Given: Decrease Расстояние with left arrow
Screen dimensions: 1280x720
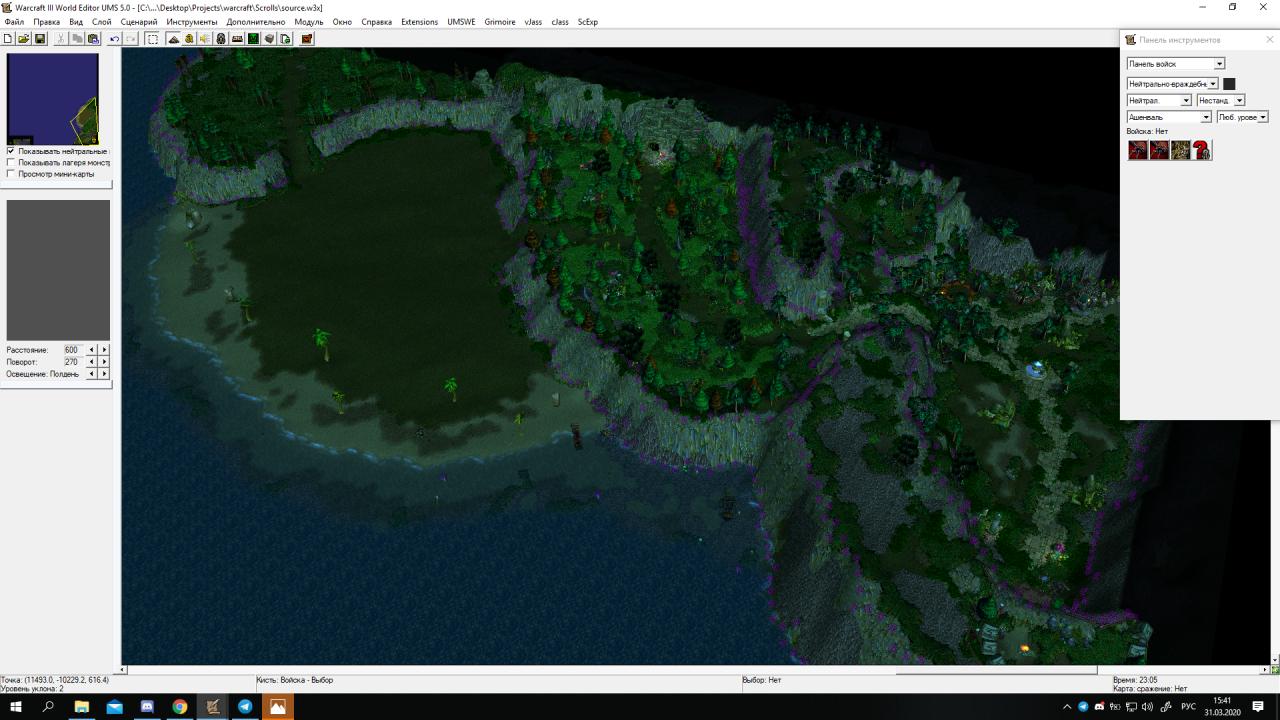Looking at the screenshot, I should (x=92, y=350).
